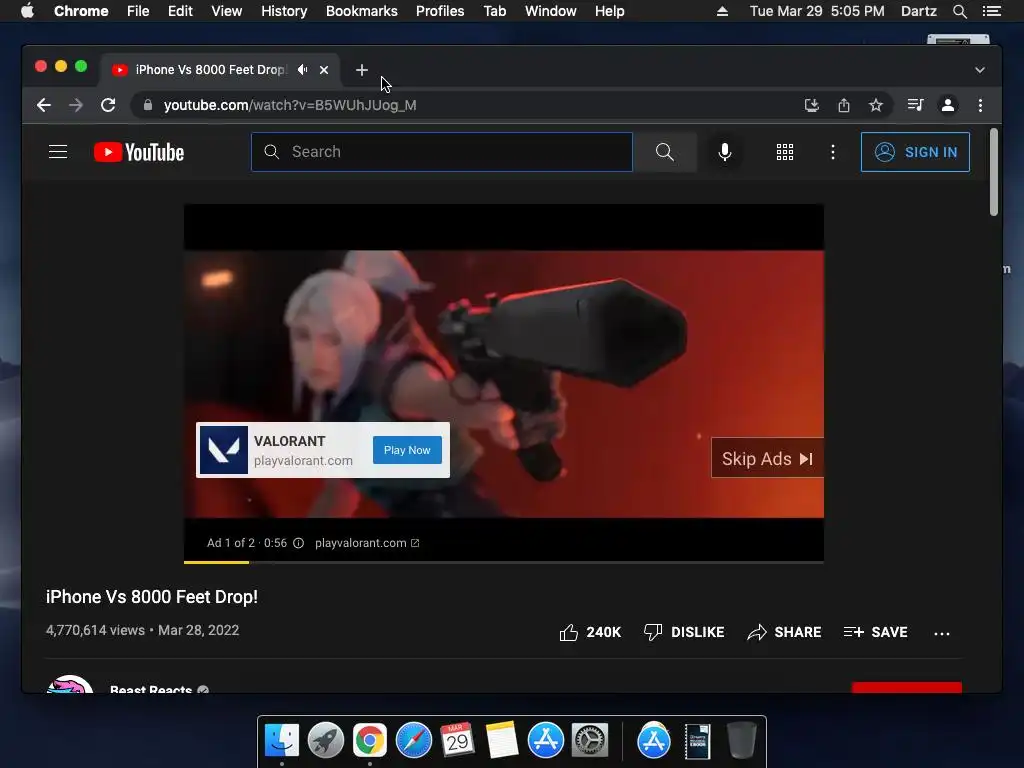Go forward with browser forward arrow
The height and width of the screenshot is (768, 1024).
click(x=76, y=105)
